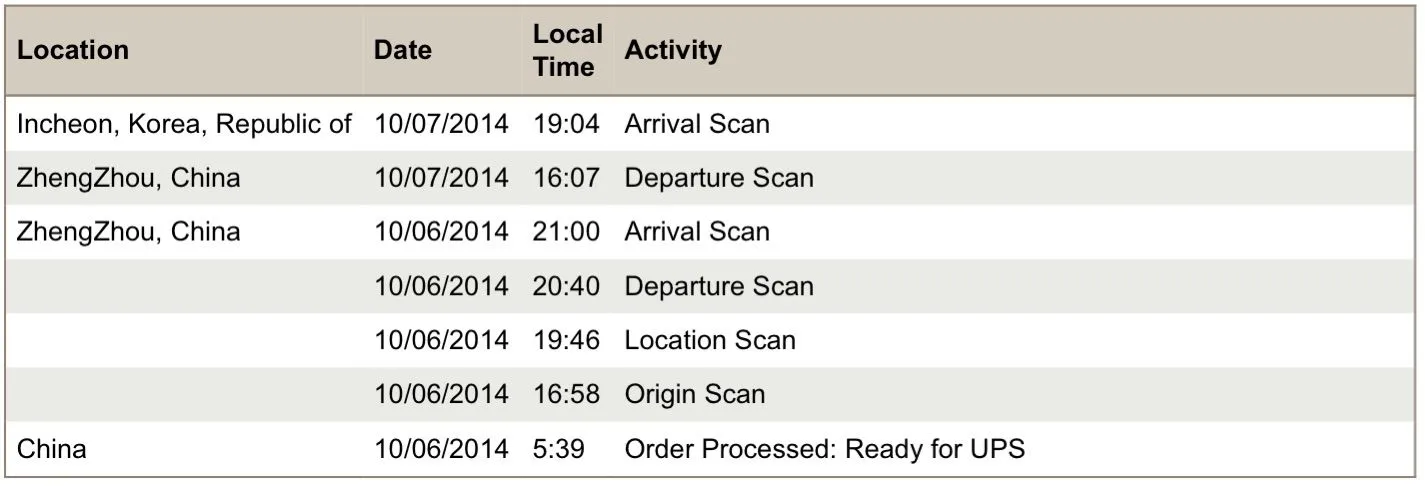Click the Incheon row's Arrival Scan text

697,125
